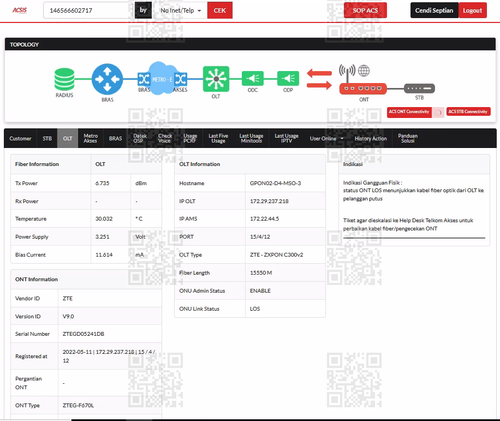This screenshot has height=421, width=500.
Task: Click the ONU Link Status value LOS
Action: [x=255, y=309]
